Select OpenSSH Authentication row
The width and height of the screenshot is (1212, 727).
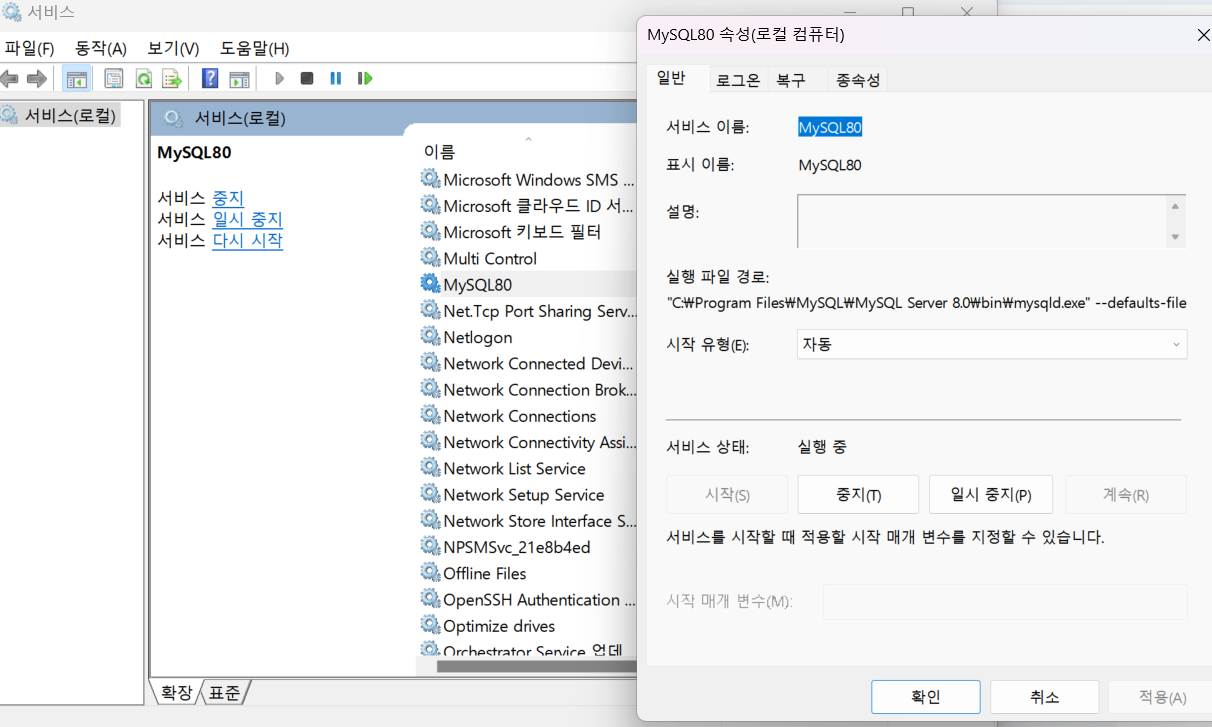(x=528, y=599)
